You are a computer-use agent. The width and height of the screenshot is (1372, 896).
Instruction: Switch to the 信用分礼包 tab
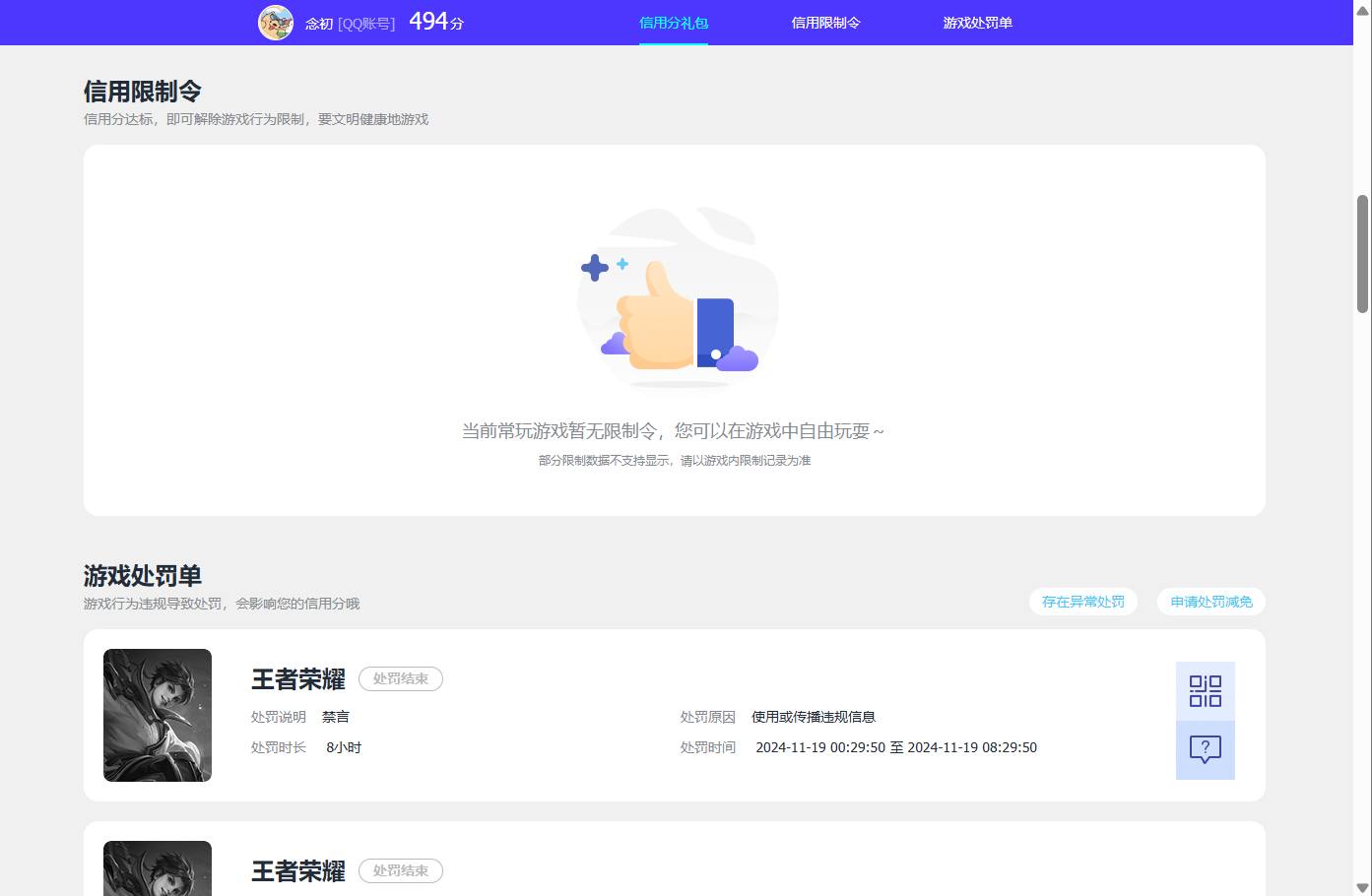coord(674,22)
